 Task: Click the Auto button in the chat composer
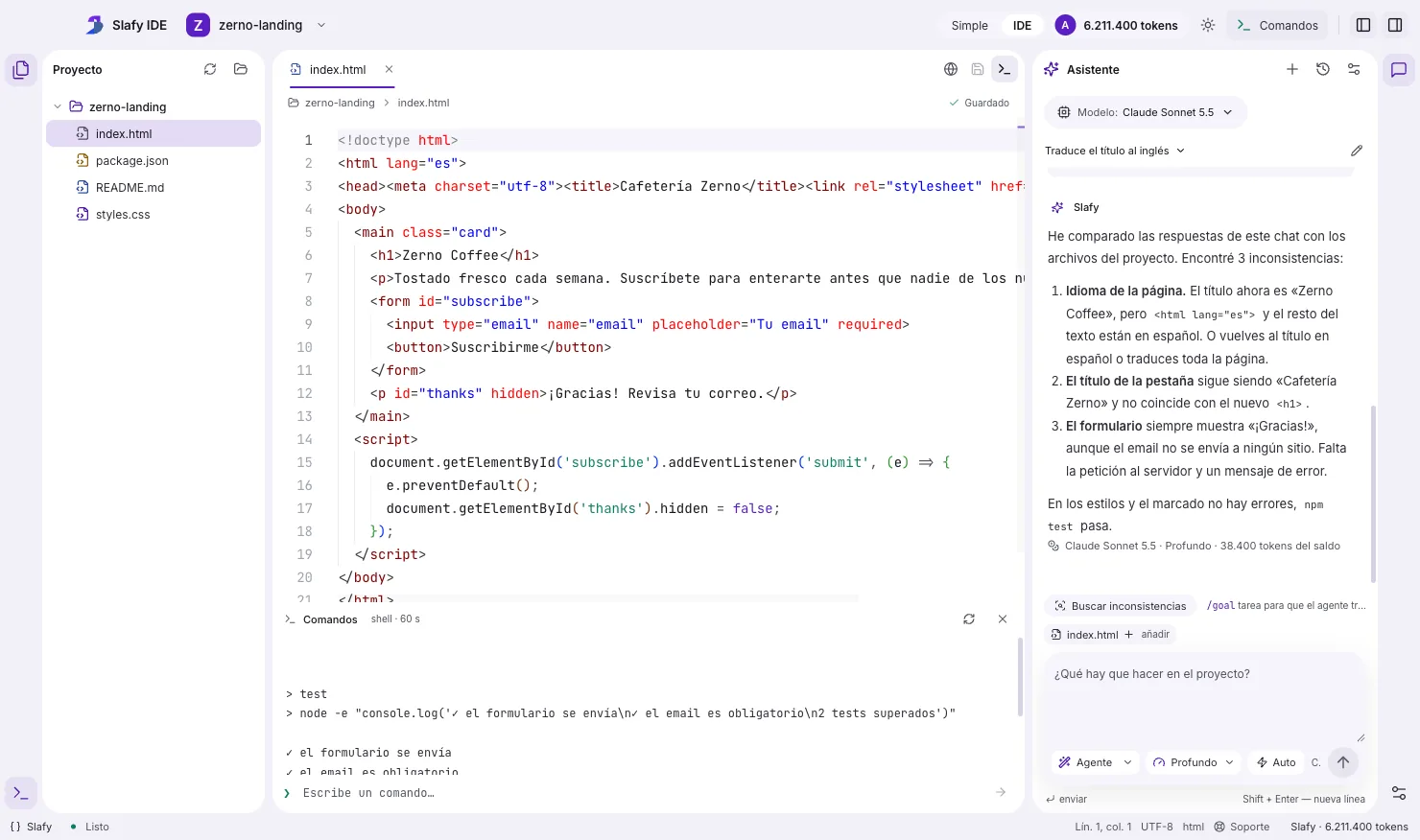1275,762
